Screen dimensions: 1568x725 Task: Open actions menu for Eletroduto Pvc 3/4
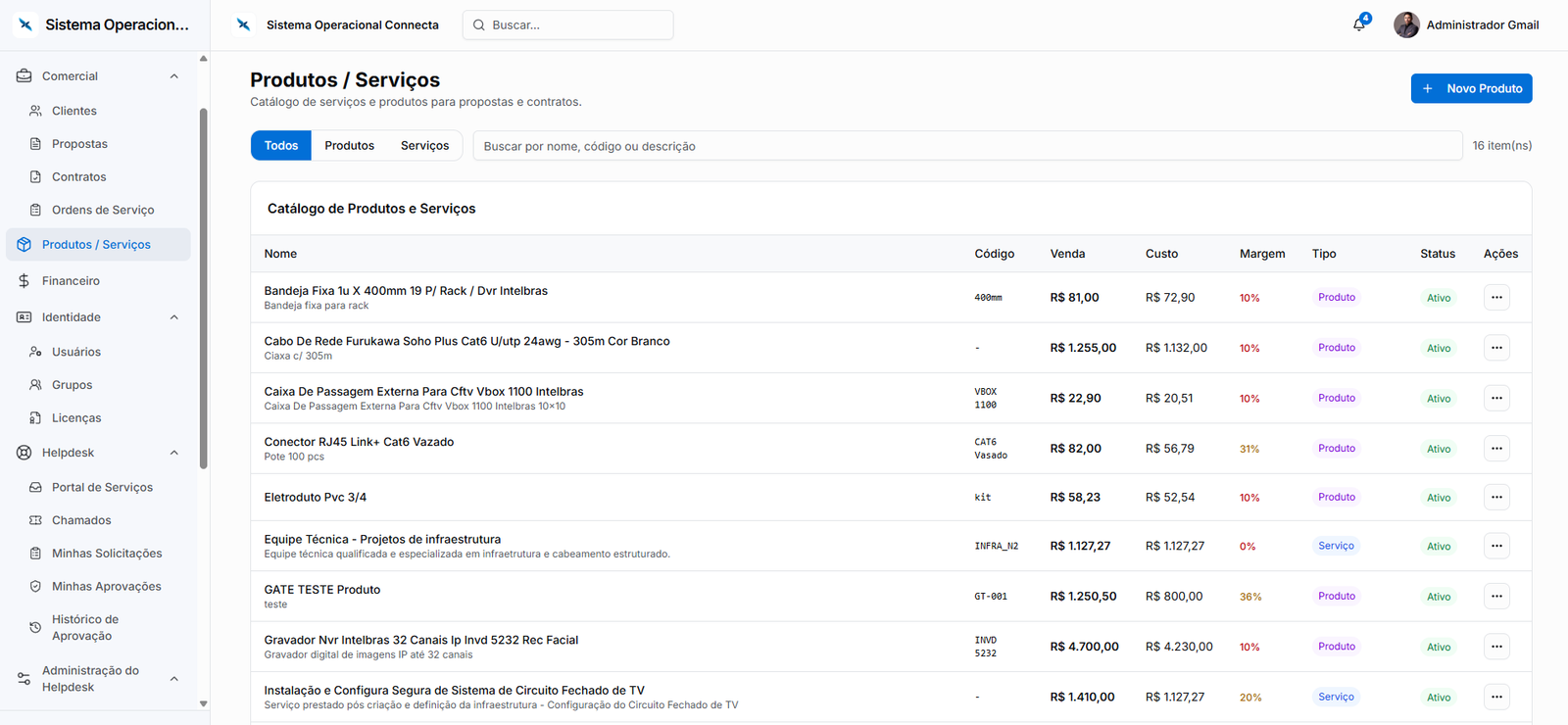coord(1496,497)
